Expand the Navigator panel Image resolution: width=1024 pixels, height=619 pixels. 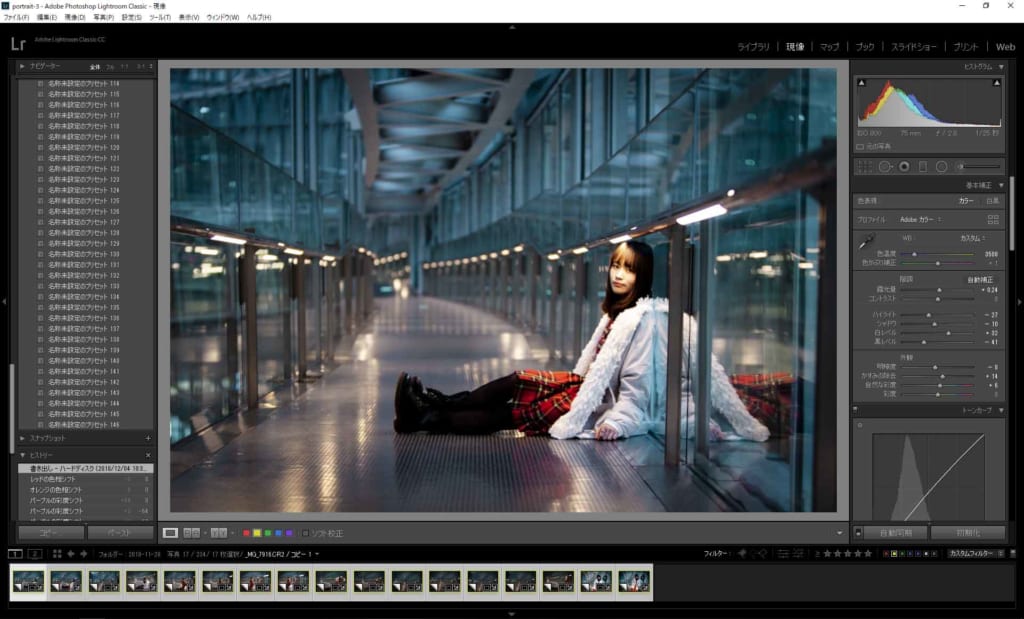22,66
